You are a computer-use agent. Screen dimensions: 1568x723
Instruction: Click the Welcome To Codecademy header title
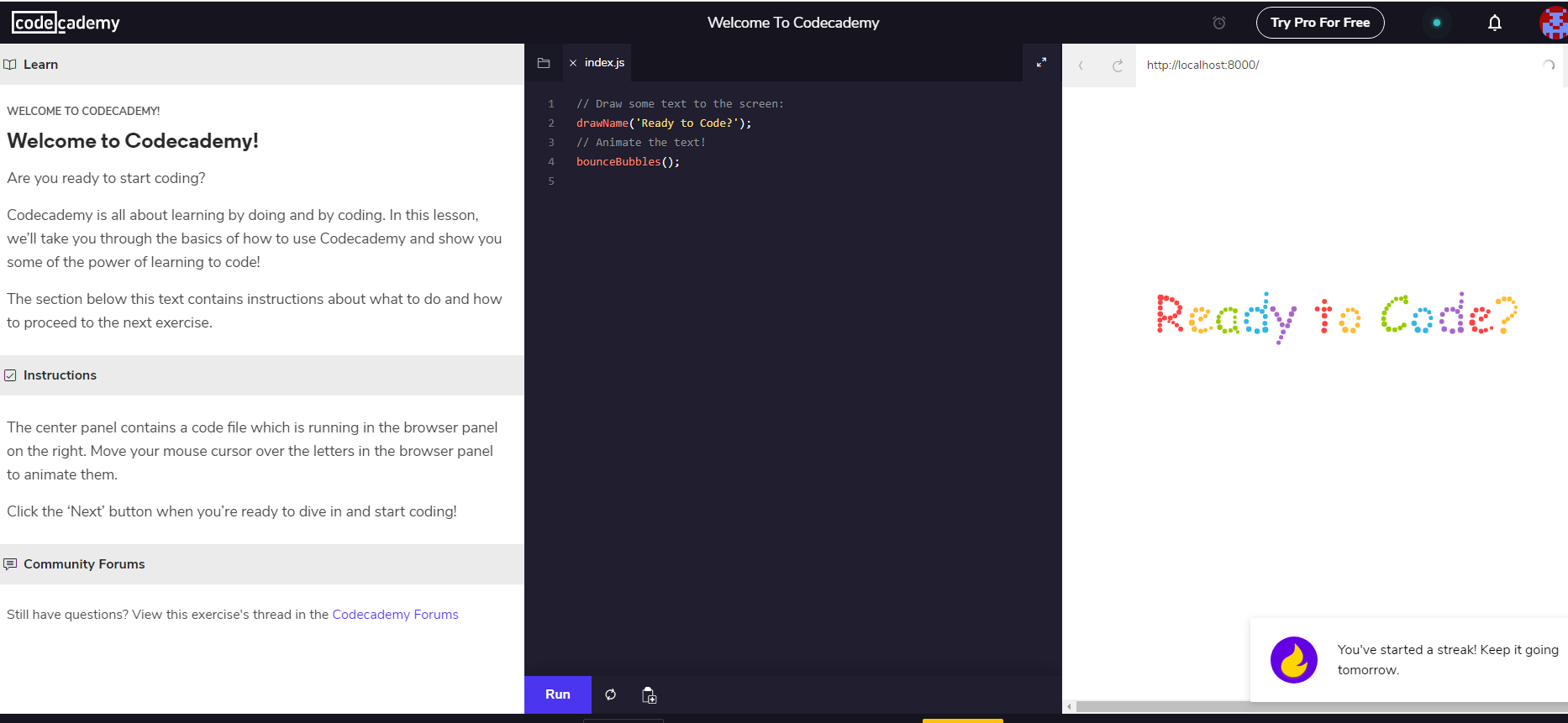793,23
